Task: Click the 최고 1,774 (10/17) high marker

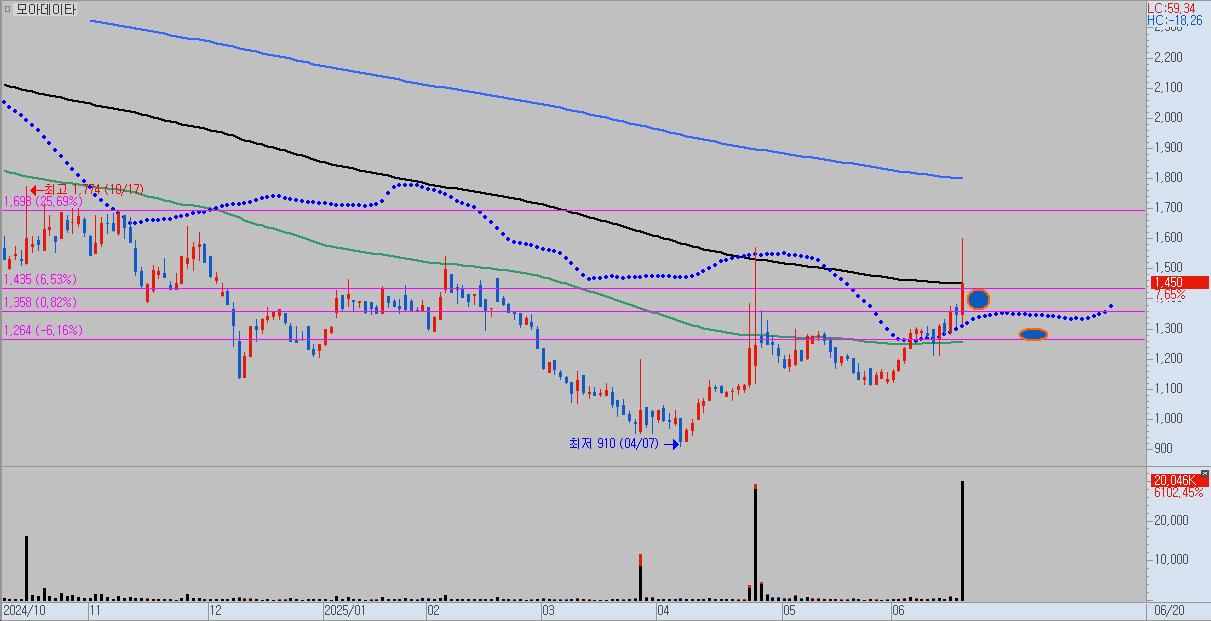Action: [88, 189]
